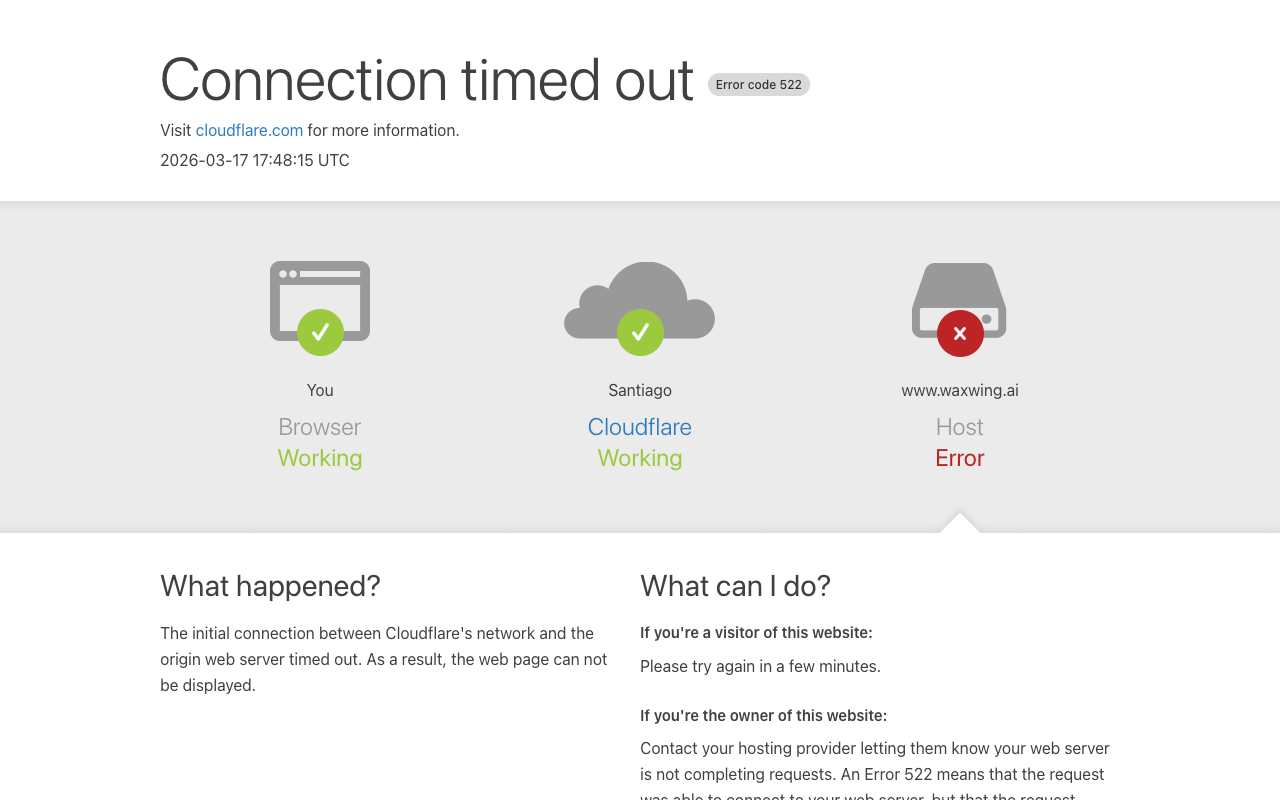The height and width of the screenshot is (800, 1280).
Task: Click the Error code 522 badge
Action: coord(758,85)
